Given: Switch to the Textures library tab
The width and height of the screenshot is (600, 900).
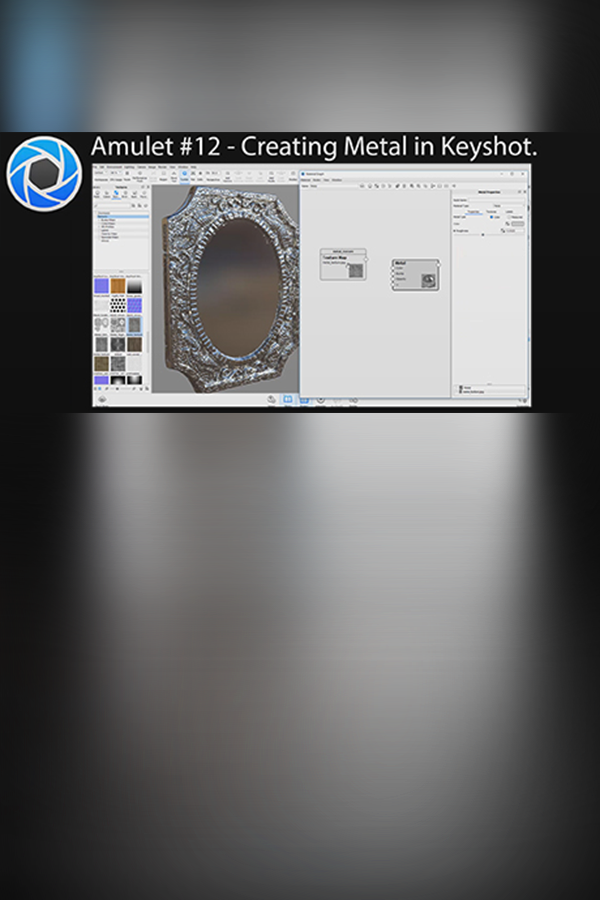Looking at the screenshot, I should pos(116,195).
